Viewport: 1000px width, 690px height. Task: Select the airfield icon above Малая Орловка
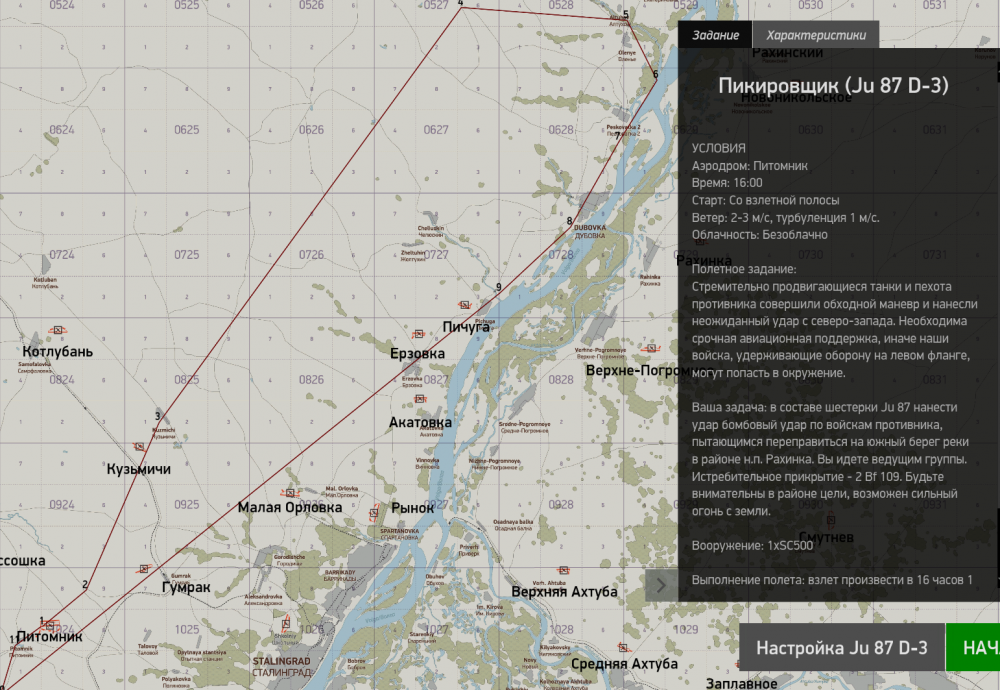coord(290,493)
